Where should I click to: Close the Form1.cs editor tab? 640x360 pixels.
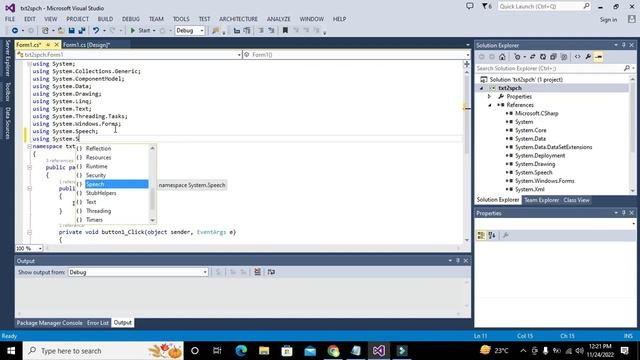(57, 44)
